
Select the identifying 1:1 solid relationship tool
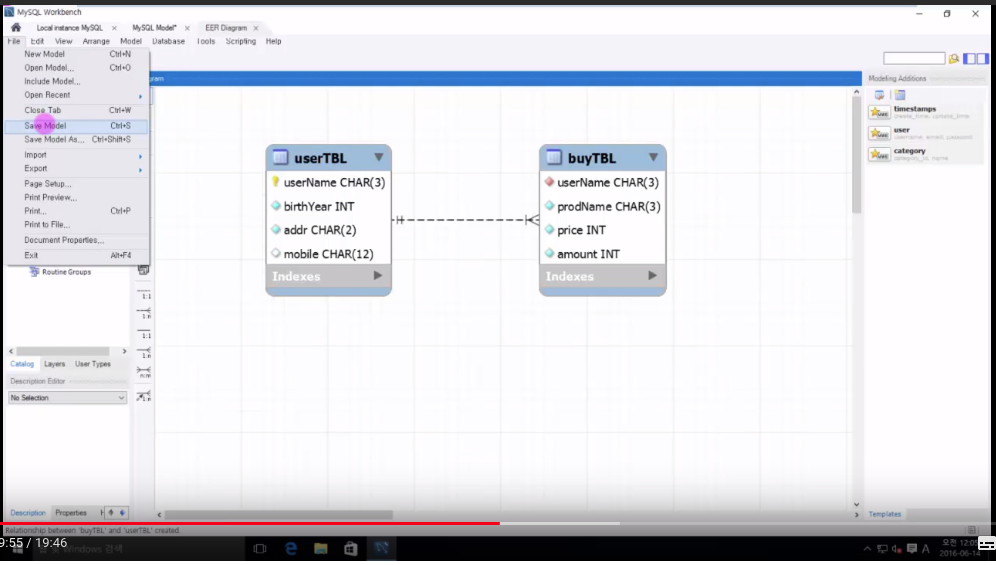[144, 333]
